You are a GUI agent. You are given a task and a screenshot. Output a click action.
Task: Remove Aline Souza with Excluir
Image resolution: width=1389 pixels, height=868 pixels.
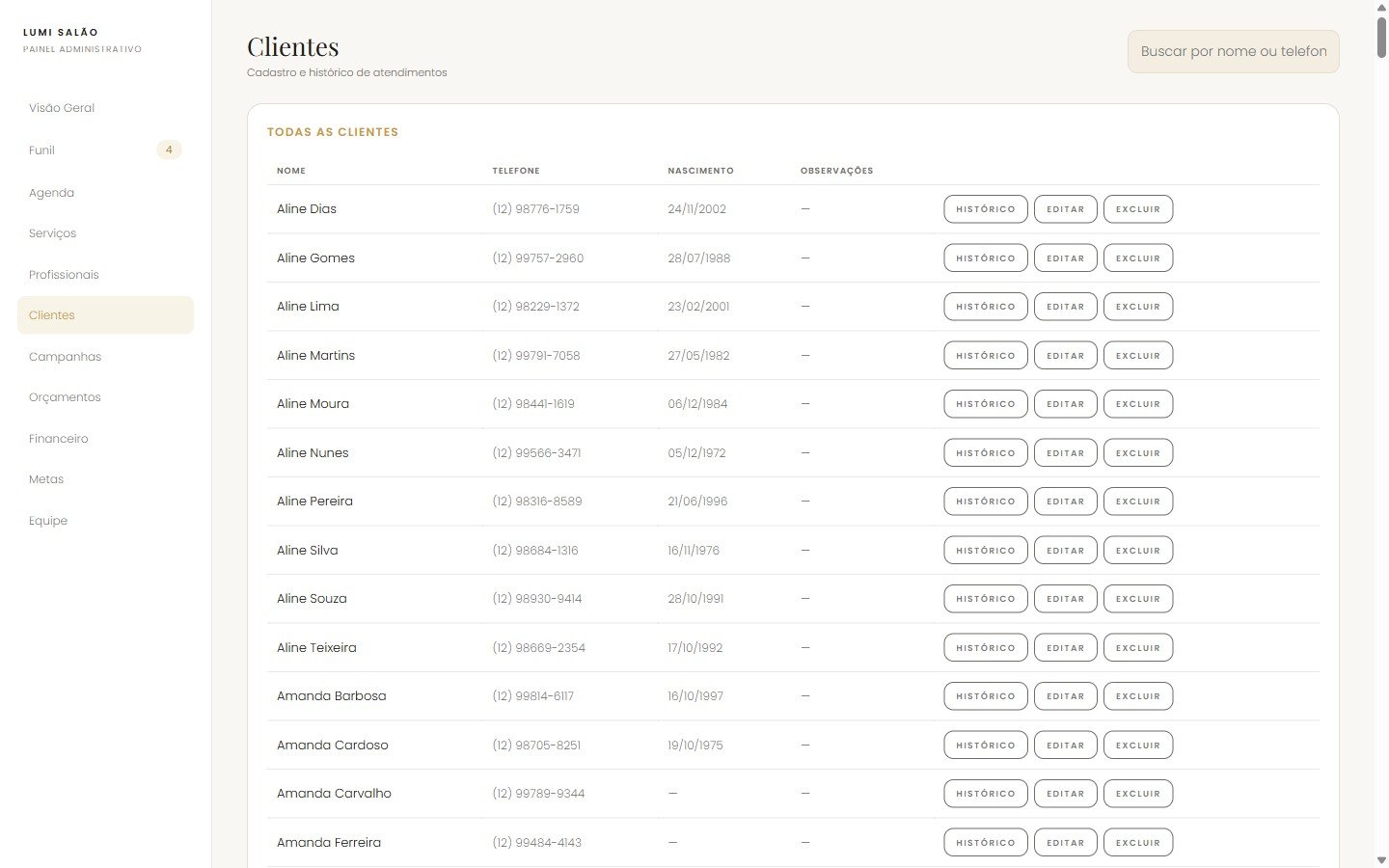(x=1138, y=599)
